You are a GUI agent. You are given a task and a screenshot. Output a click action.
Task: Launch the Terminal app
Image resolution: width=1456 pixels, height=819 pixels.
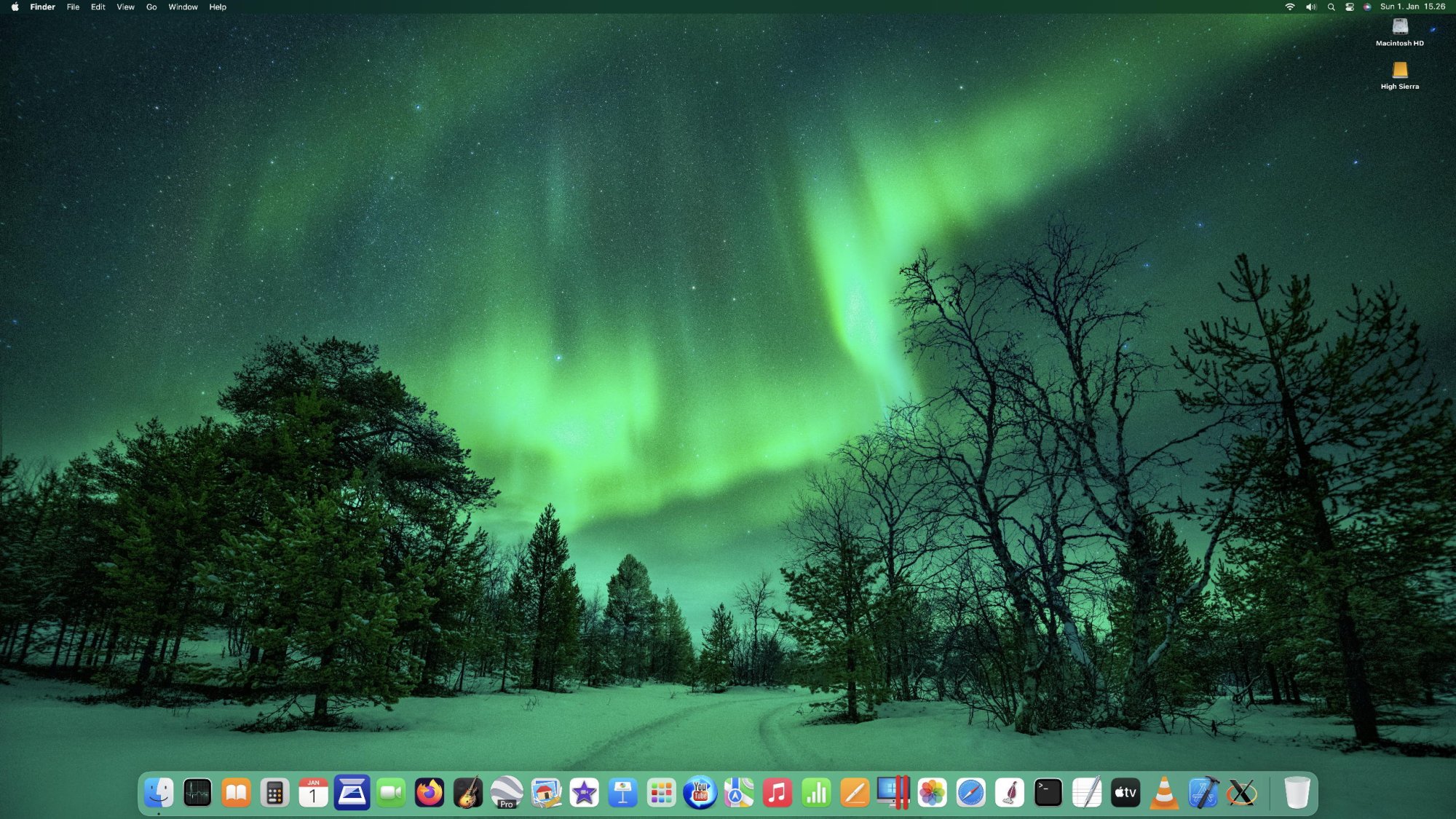1048,792
